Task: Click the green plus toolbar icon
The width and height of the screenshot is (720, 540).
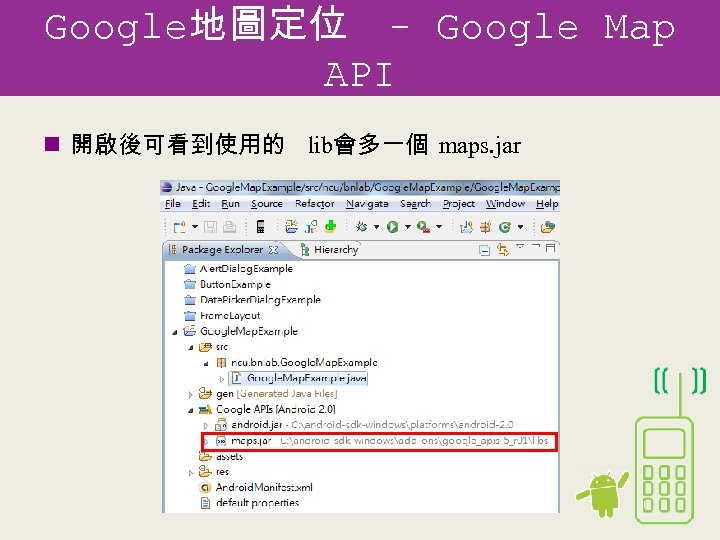Action: [330, 226]
